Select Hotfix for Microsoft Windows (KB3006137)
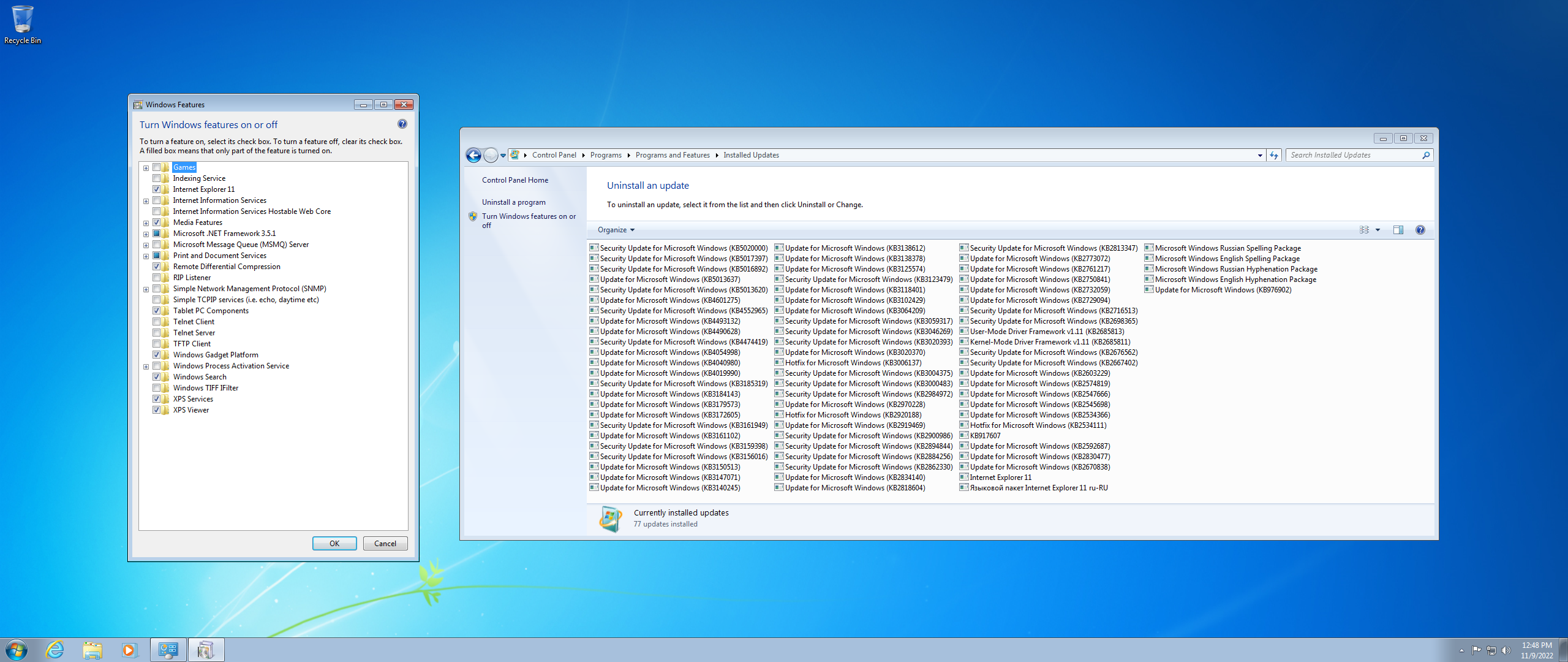This screenshot has height=662, width=1568. coord(848,363)
